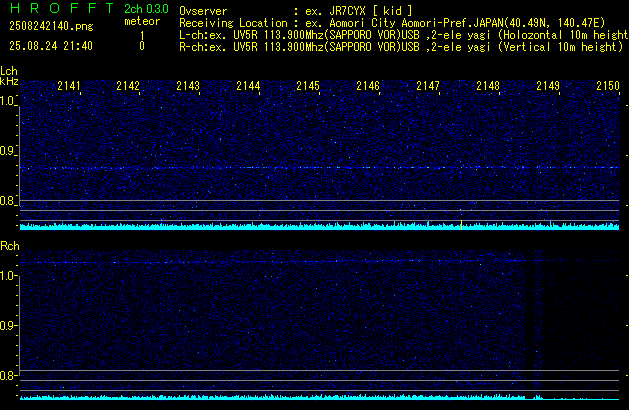The height and width of the screenshot is (410, 629).
Task: Click the Lch 0.9 kHz axis label
Action: (7, 151)
